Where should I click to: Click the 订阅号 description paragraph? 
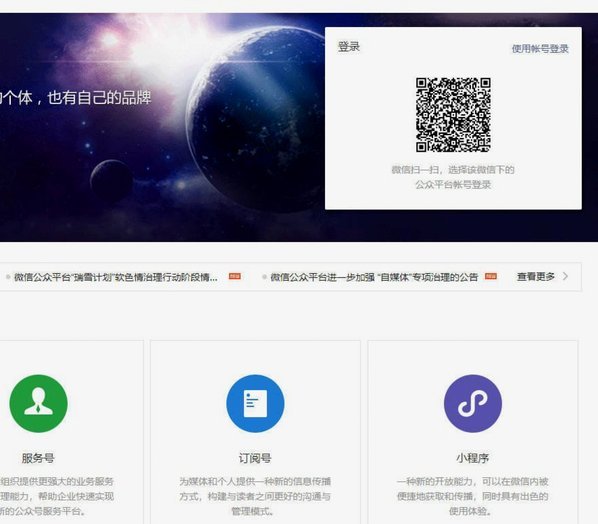click(255, 496)
